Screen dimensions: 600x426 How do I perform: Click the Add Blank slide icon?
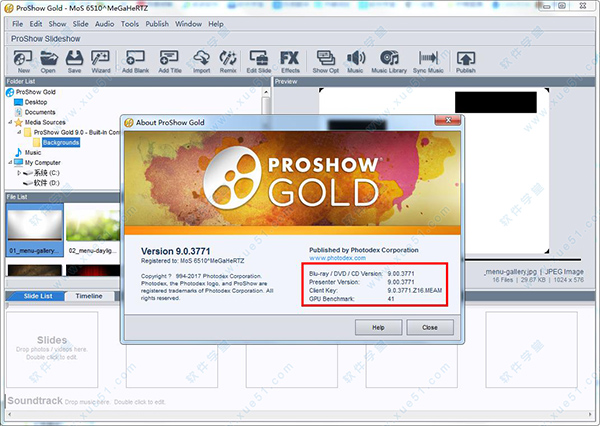coord(135,61)
